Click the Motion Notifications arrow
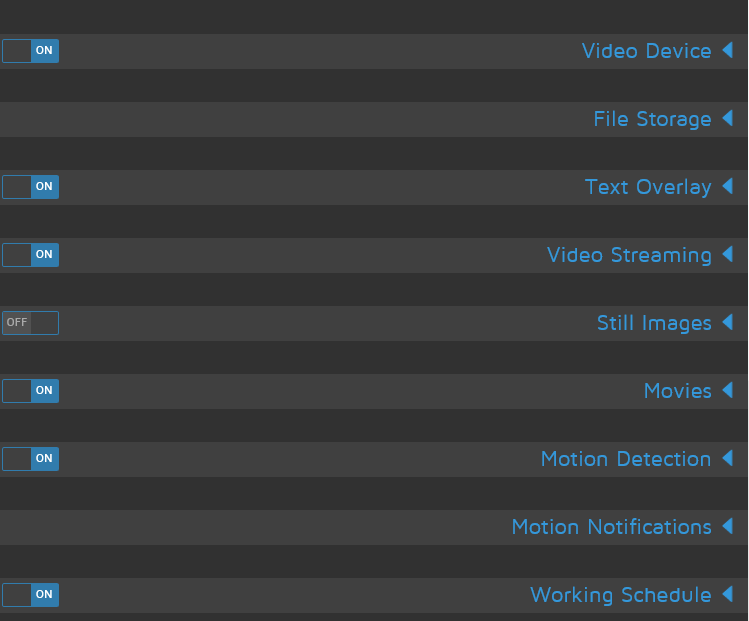 [728, 526]
